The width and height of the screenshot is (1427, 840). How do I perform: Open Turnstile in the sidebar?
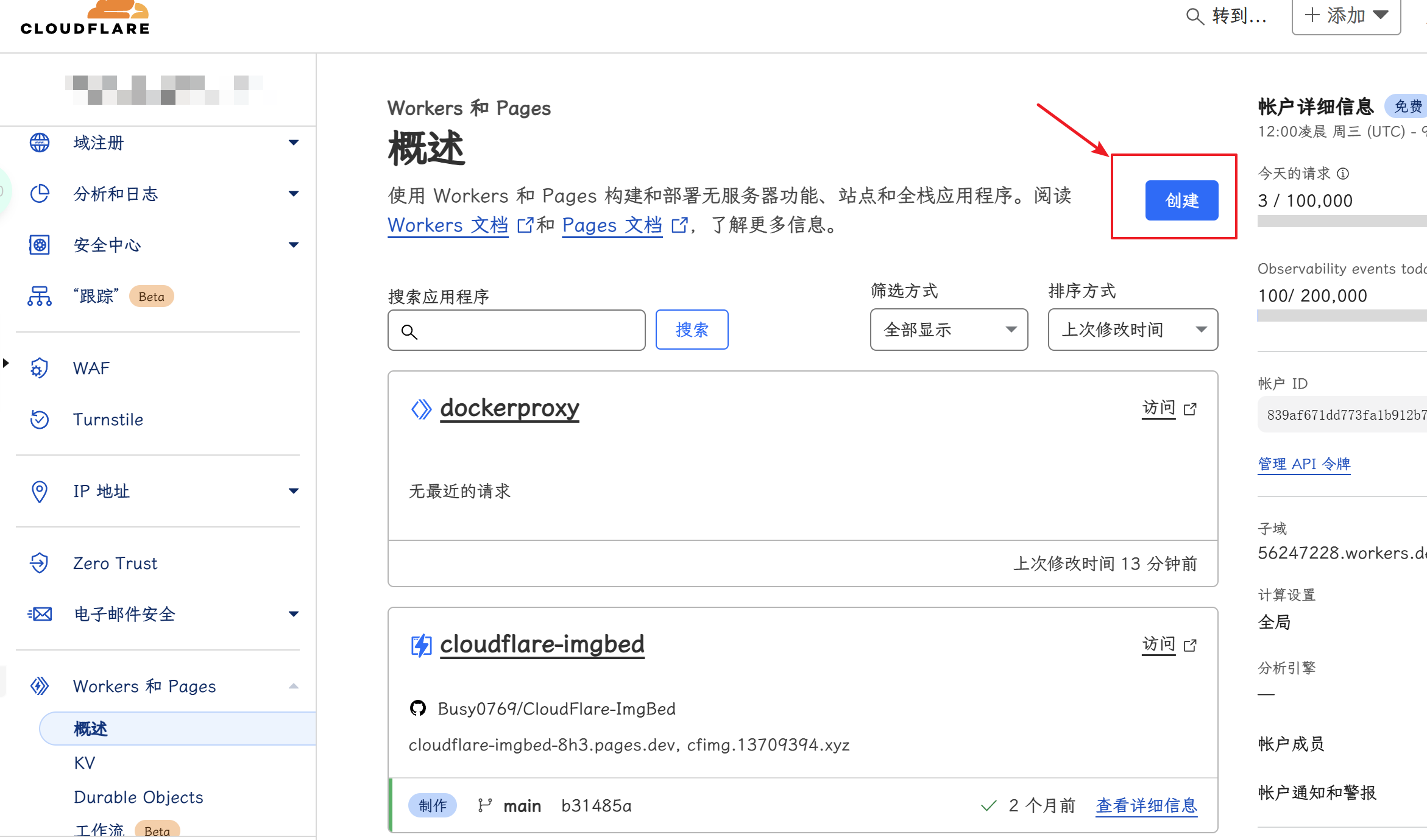point(108,419)
